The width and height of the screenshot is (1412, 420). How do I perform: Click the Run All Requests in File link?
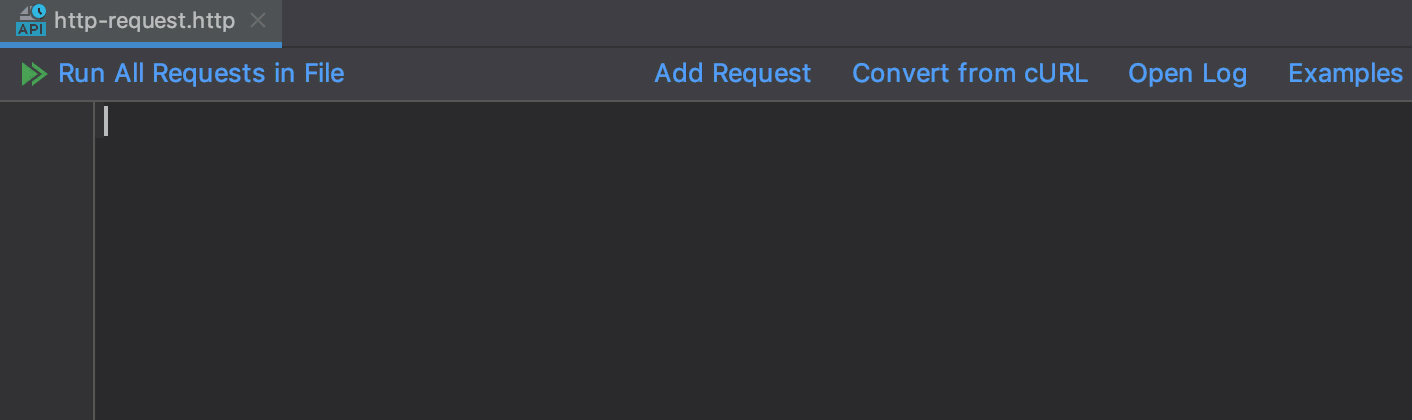coord(201,74)
